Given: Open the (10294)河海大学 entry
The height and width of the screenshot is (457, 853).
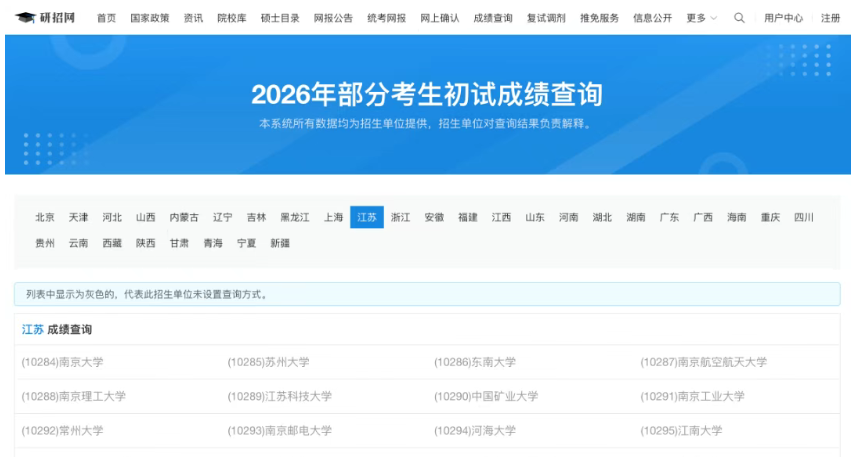Looking at the screenshot, I should (475, 430).
